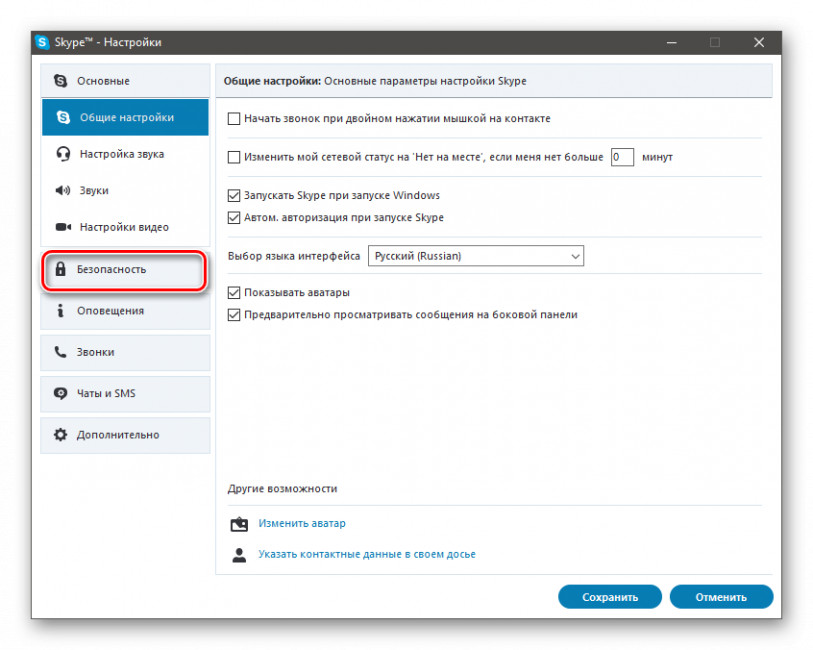Click the gear icon beside Дополнительно
813x650 pixels.
pos(60,435)
